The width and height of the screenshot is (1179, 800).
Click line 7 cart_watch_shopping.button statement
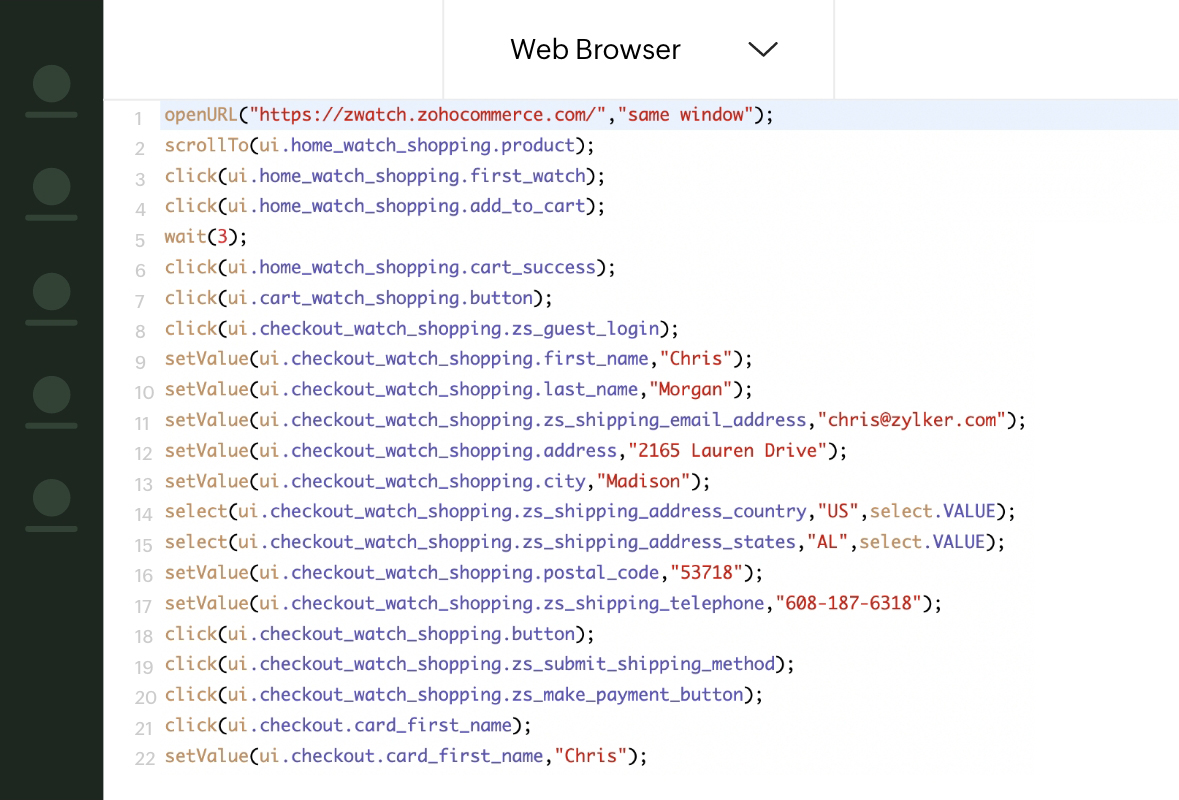click(x=358, y=298)
